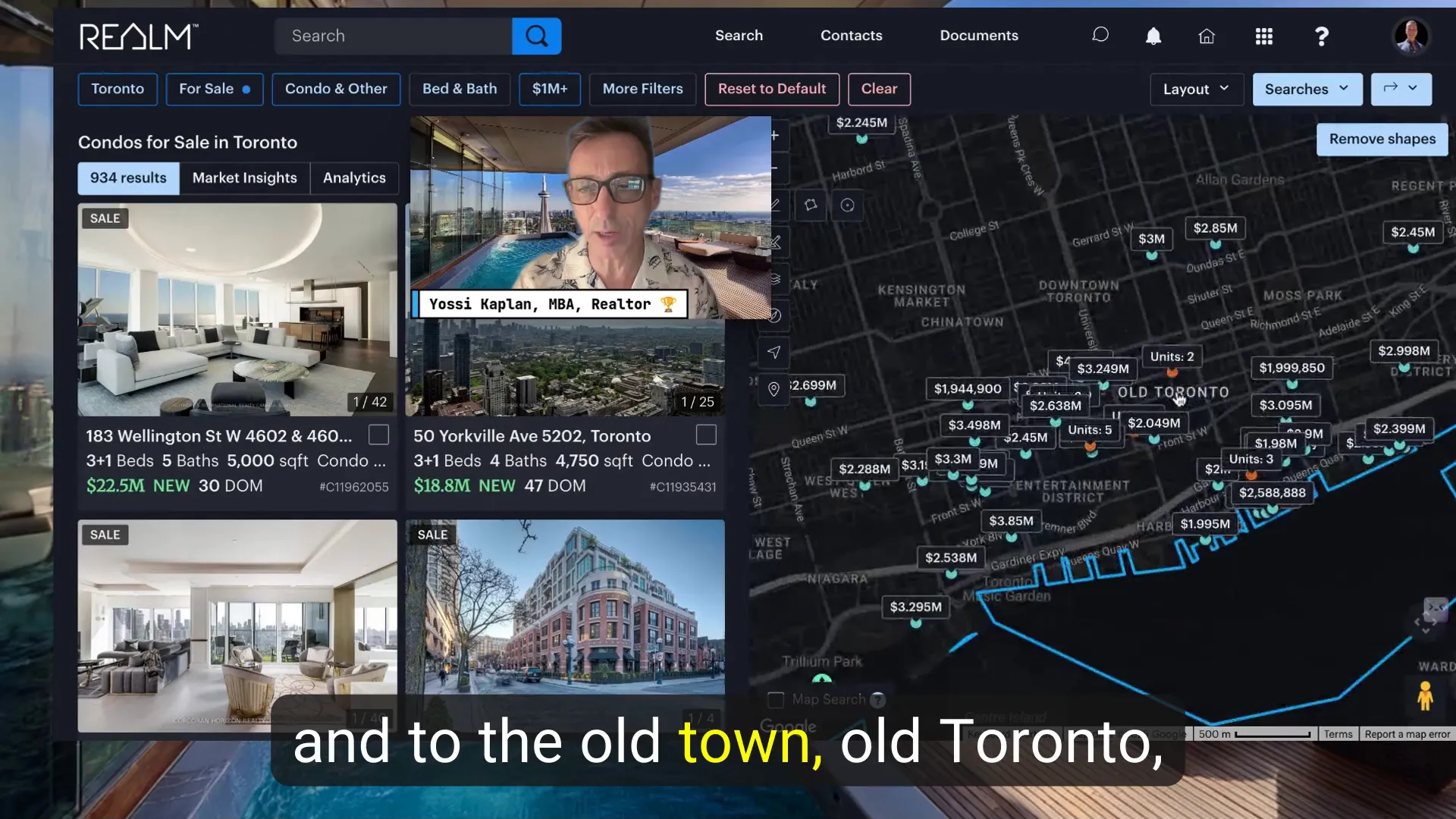Select the polygon shape draw tool
Screen dimensions: 1456x819
tap(811, 205)
